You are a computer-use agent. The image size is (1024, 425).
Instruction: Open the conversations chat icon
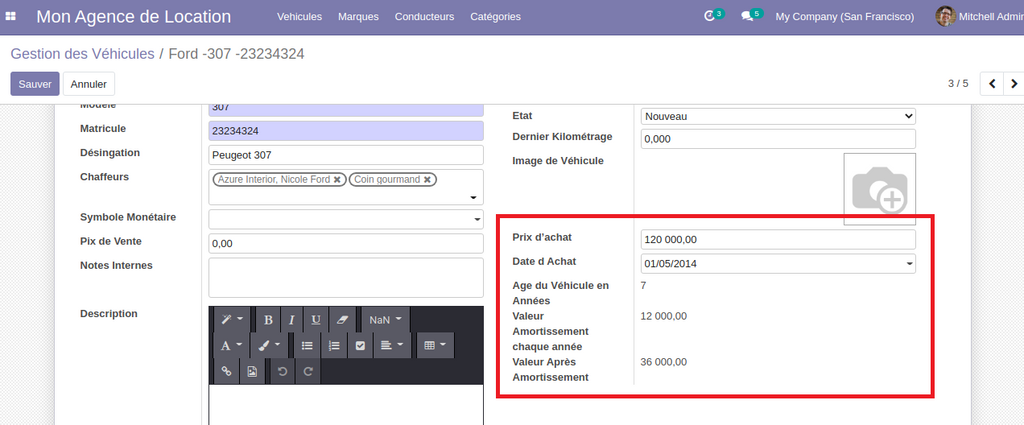747,16
